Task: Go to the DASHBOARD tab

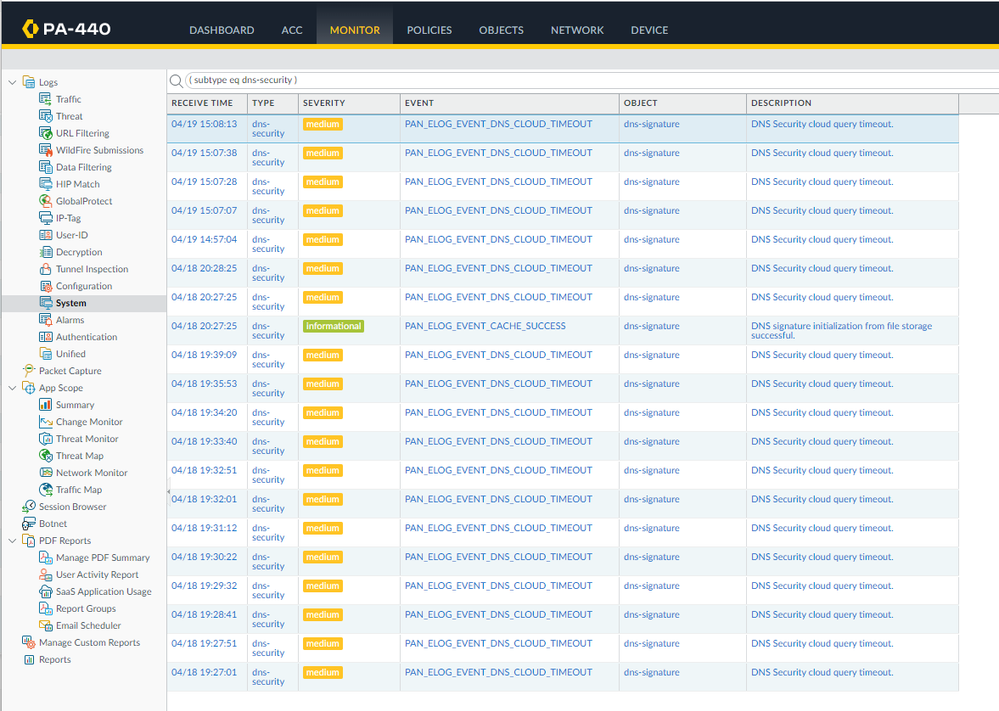Action: click(x=221, y=30)
